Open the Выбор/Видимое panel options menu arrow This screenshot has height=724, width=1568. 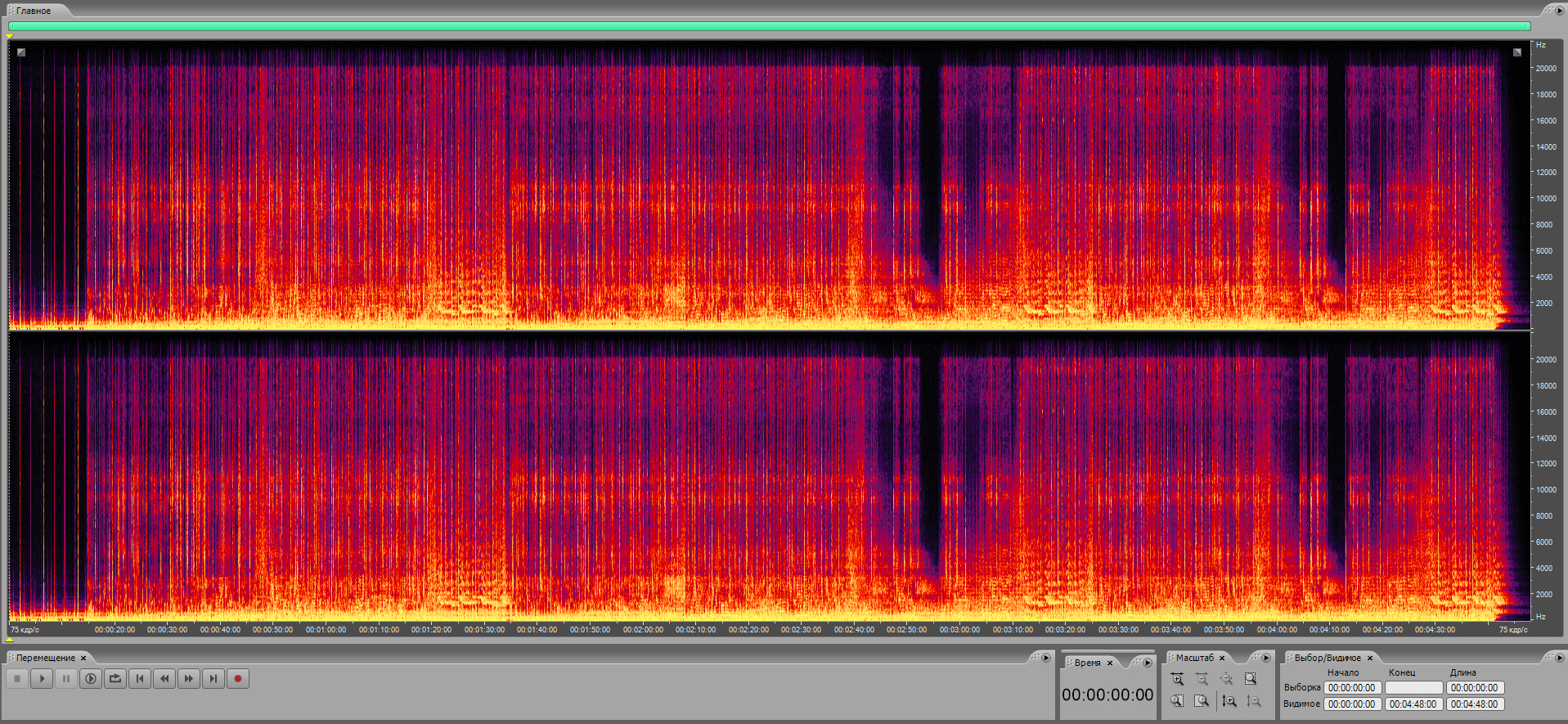coord(1559,658)
